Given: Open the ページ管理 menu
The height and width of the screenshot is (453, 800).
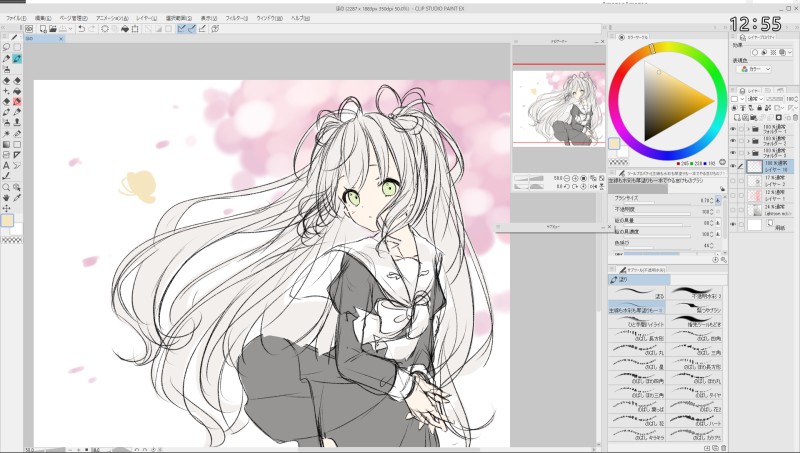Looking at the screenshot, I should click(73, 18).
